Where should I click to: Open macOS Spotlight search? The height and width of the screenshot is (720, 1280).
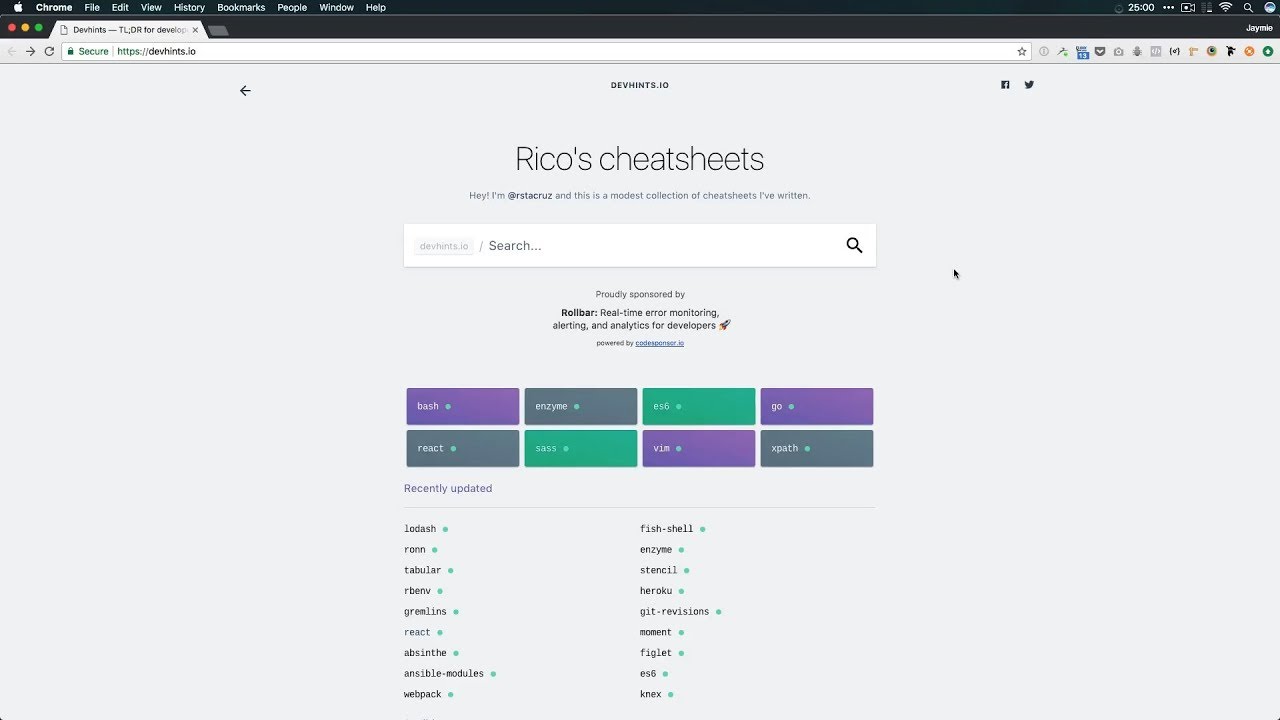pyautogui.click(x=1248, y=7)
